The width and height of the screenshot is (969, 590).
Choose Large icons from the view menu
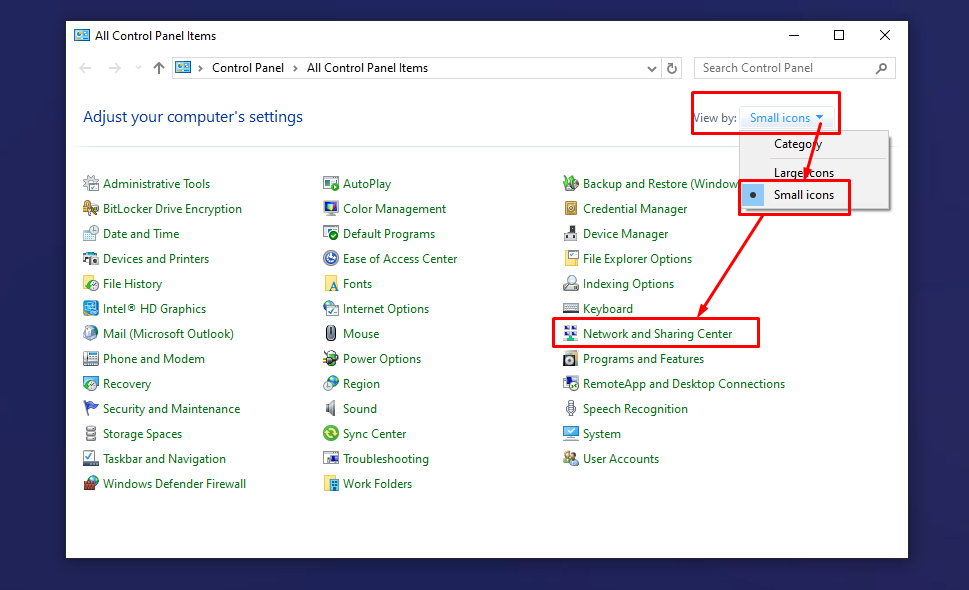coord(803,173)
